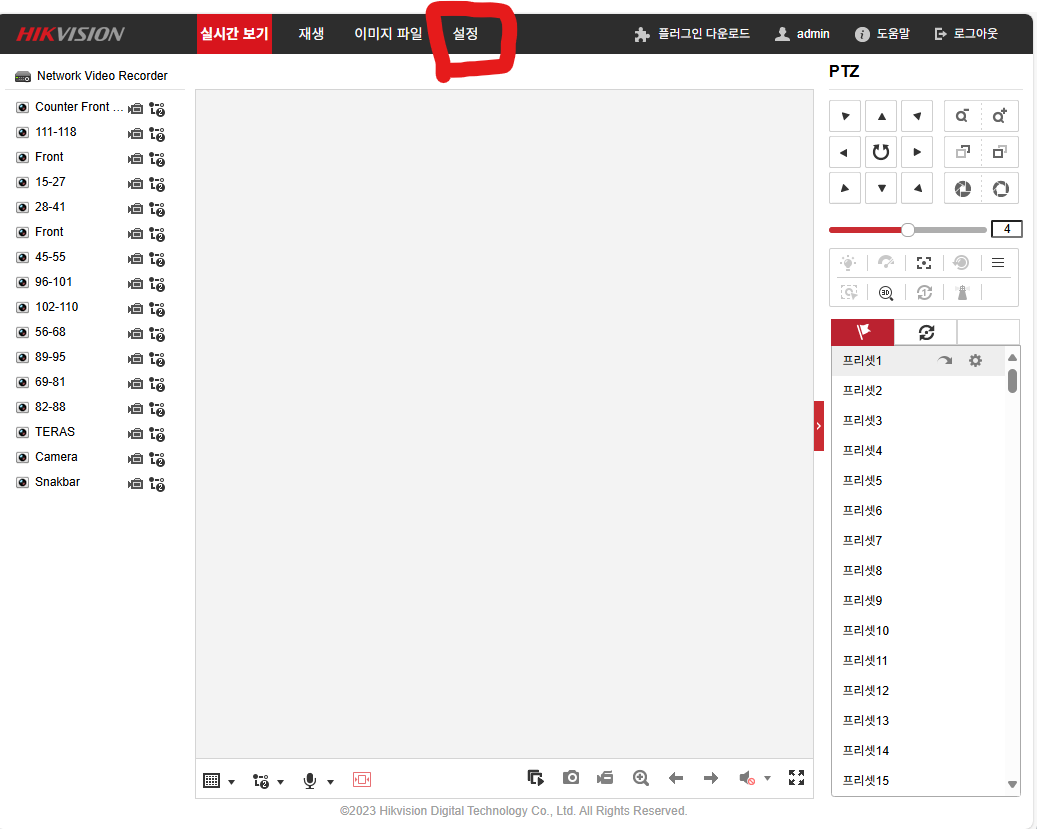Open PTZ menu list icon

tap(998, 263)
